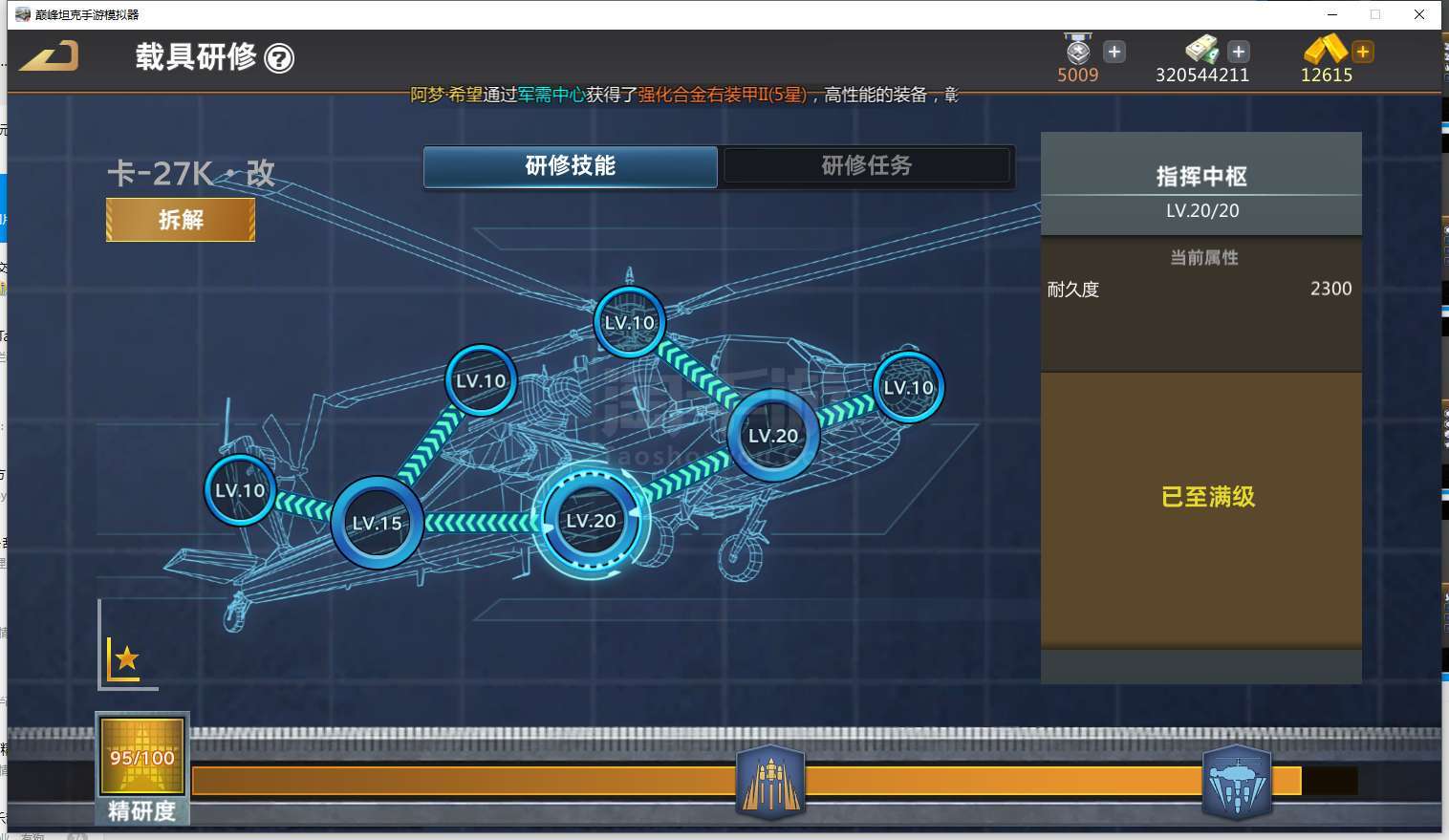Click the missile milestone badge on progress bar

[x=770, y=783]
